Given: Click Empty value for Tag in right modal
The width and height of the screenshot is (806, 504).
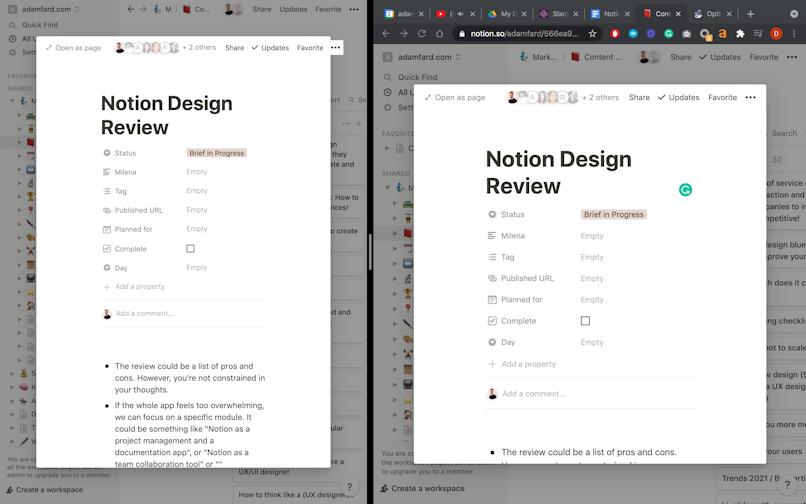Looking at the screenshot, I should coord(592,257).
